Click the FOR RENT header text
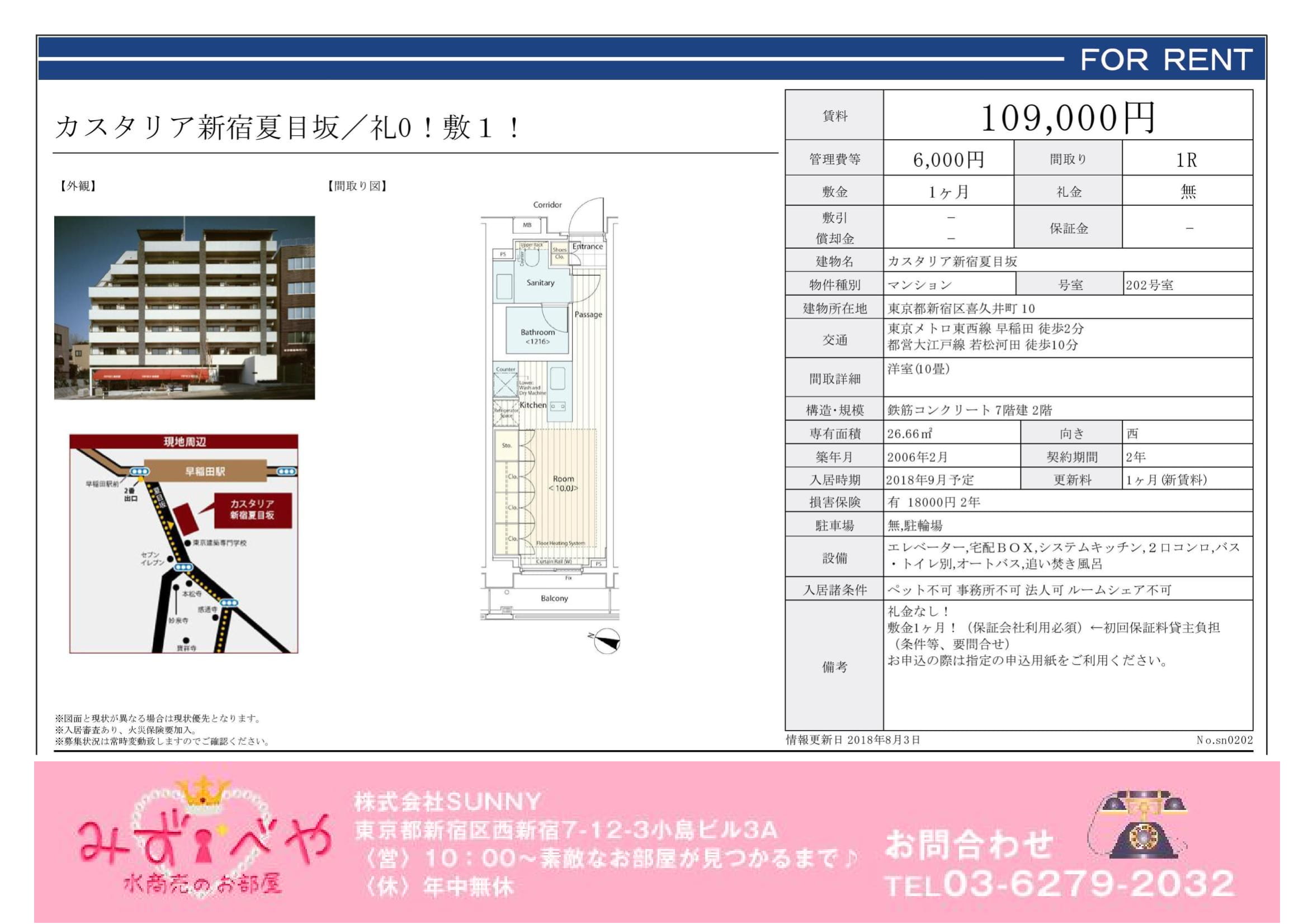Viewport: 1308px width, 924px height. tap(1166, 60)
